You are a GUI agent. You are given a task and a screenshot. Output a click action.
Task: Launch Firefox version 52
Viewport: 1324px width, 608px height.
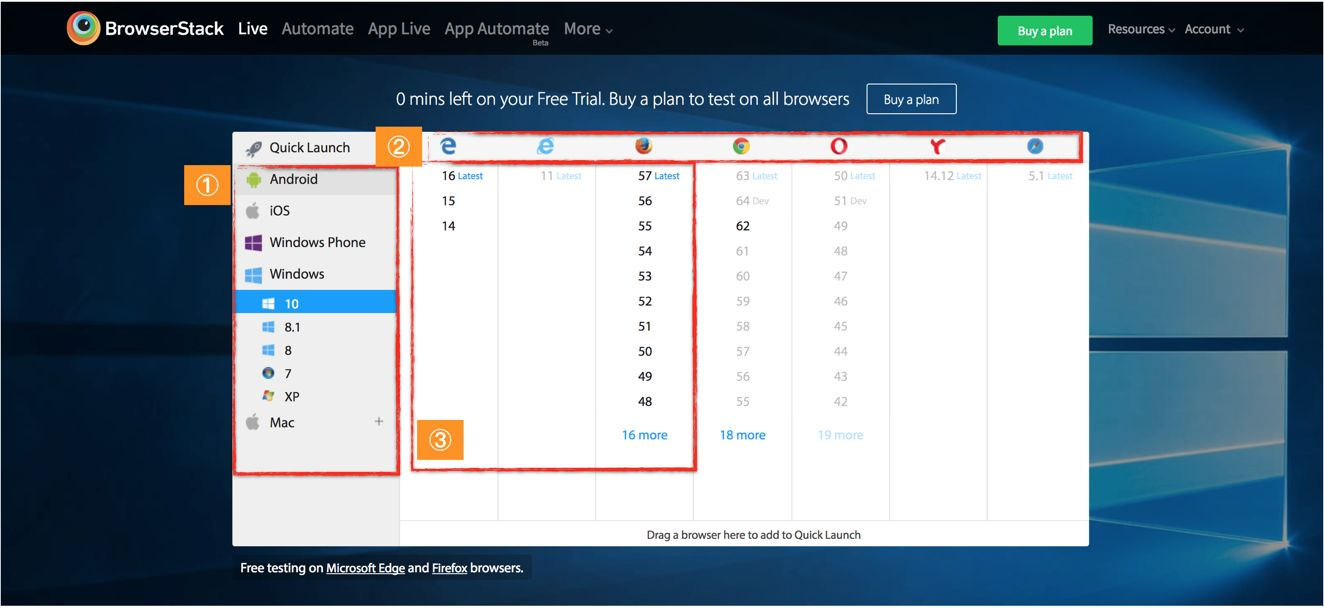pos(645,301)
